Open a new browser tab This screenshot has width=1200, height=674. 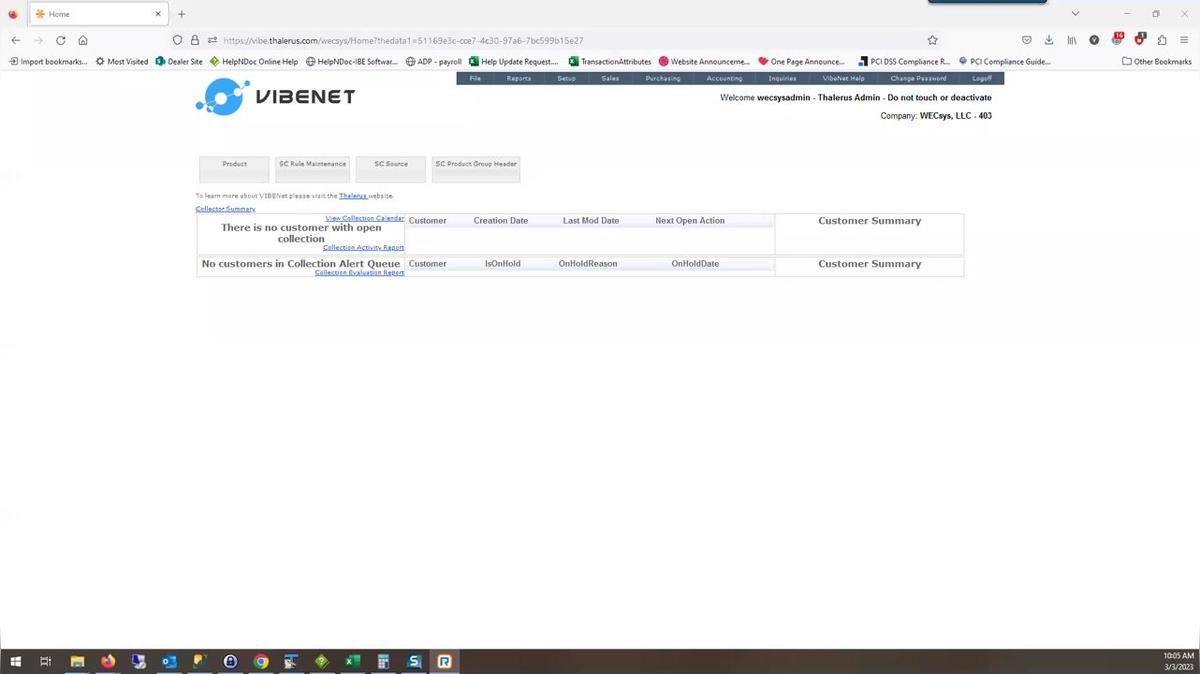tap(181, 14)
